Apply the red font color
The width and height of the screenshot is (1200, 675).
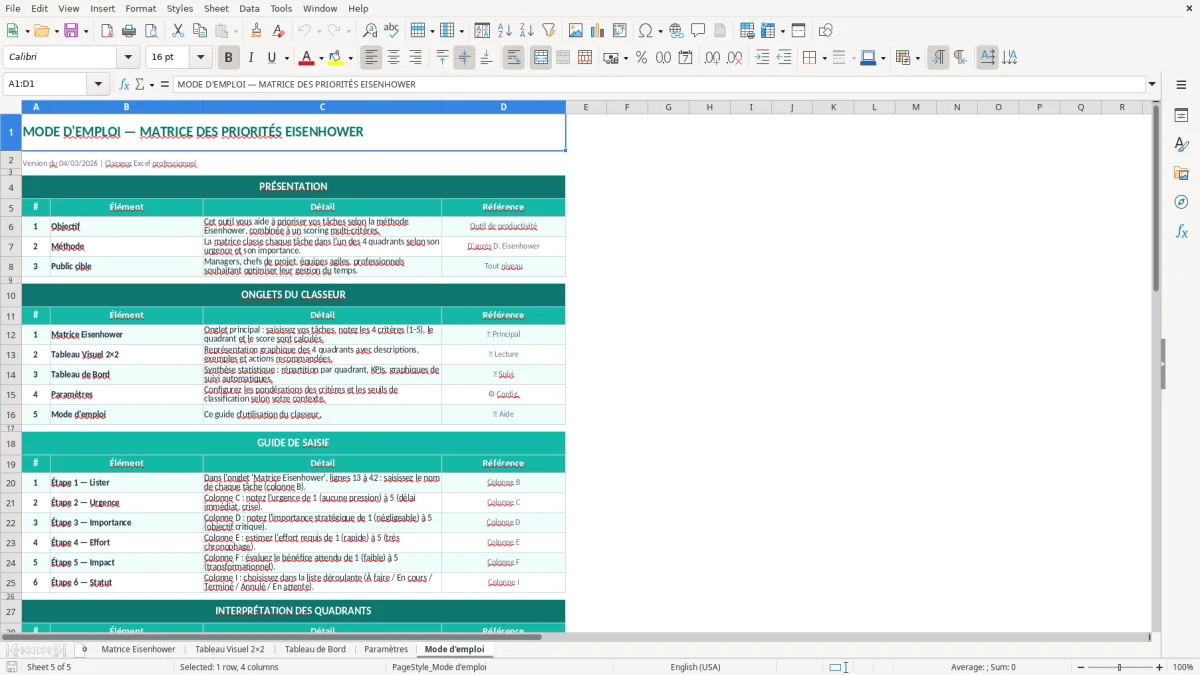[306, 58]
